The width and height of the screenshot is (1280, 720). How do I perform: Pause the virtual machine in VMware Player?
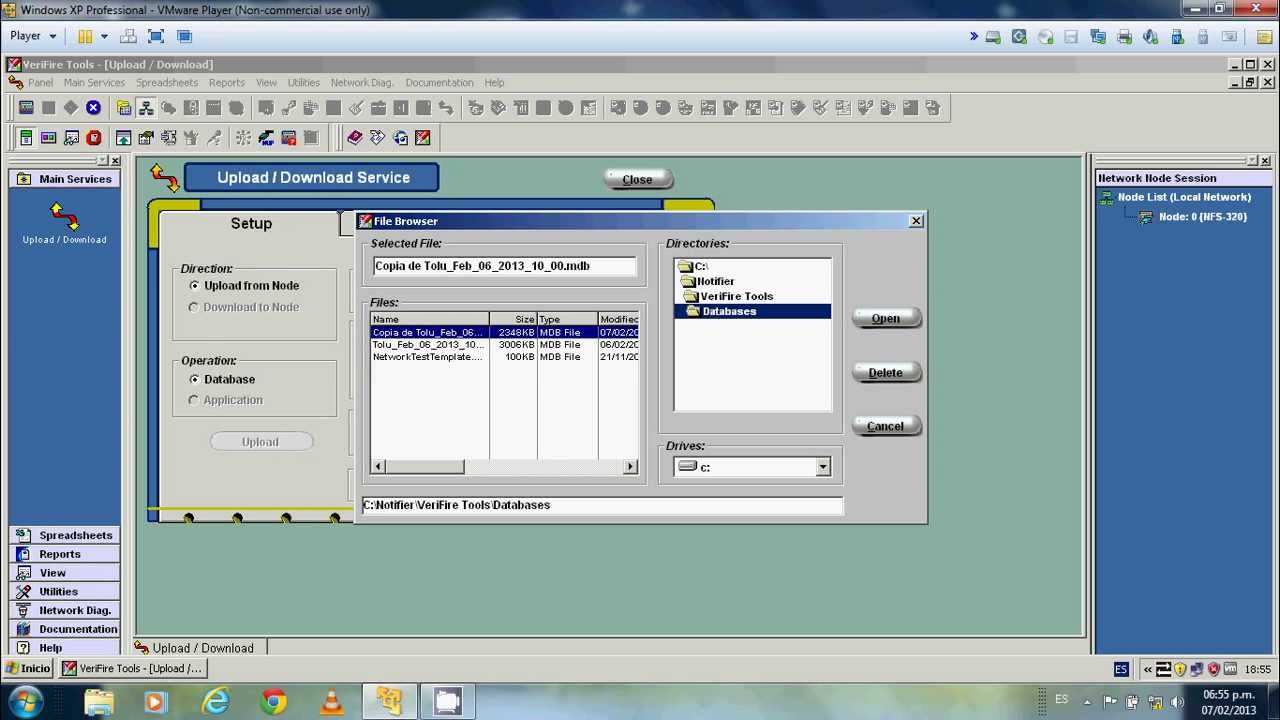pos(85,36)
